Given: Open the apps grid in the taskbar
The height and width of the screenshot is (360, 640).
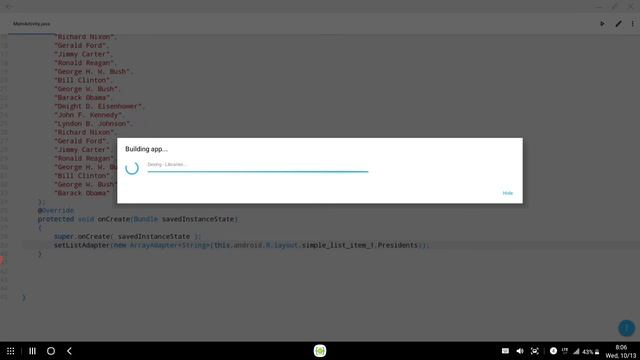Looking at the screenshot, I should click(x=11, y=351).
